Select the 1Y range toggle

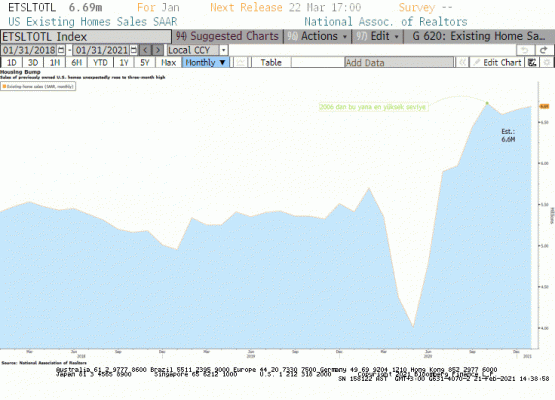124,63
